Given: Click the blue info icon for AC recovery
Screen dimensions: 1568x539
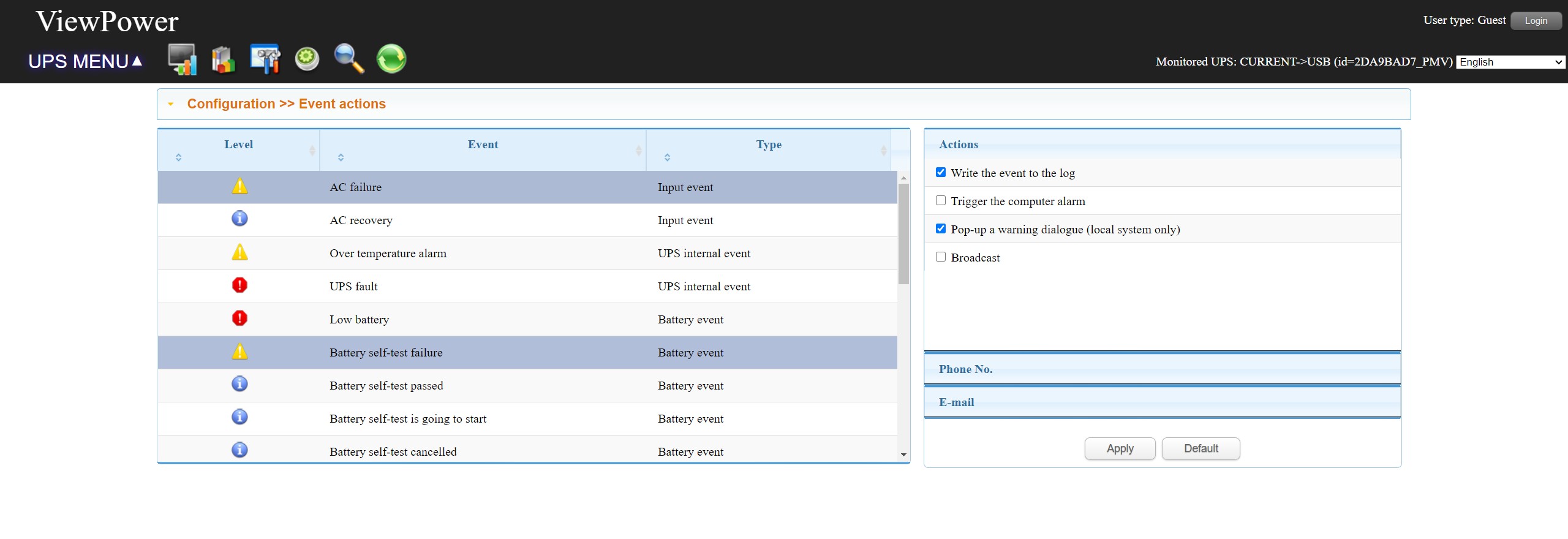Looking at the screenshot, I should pos(239,219).
